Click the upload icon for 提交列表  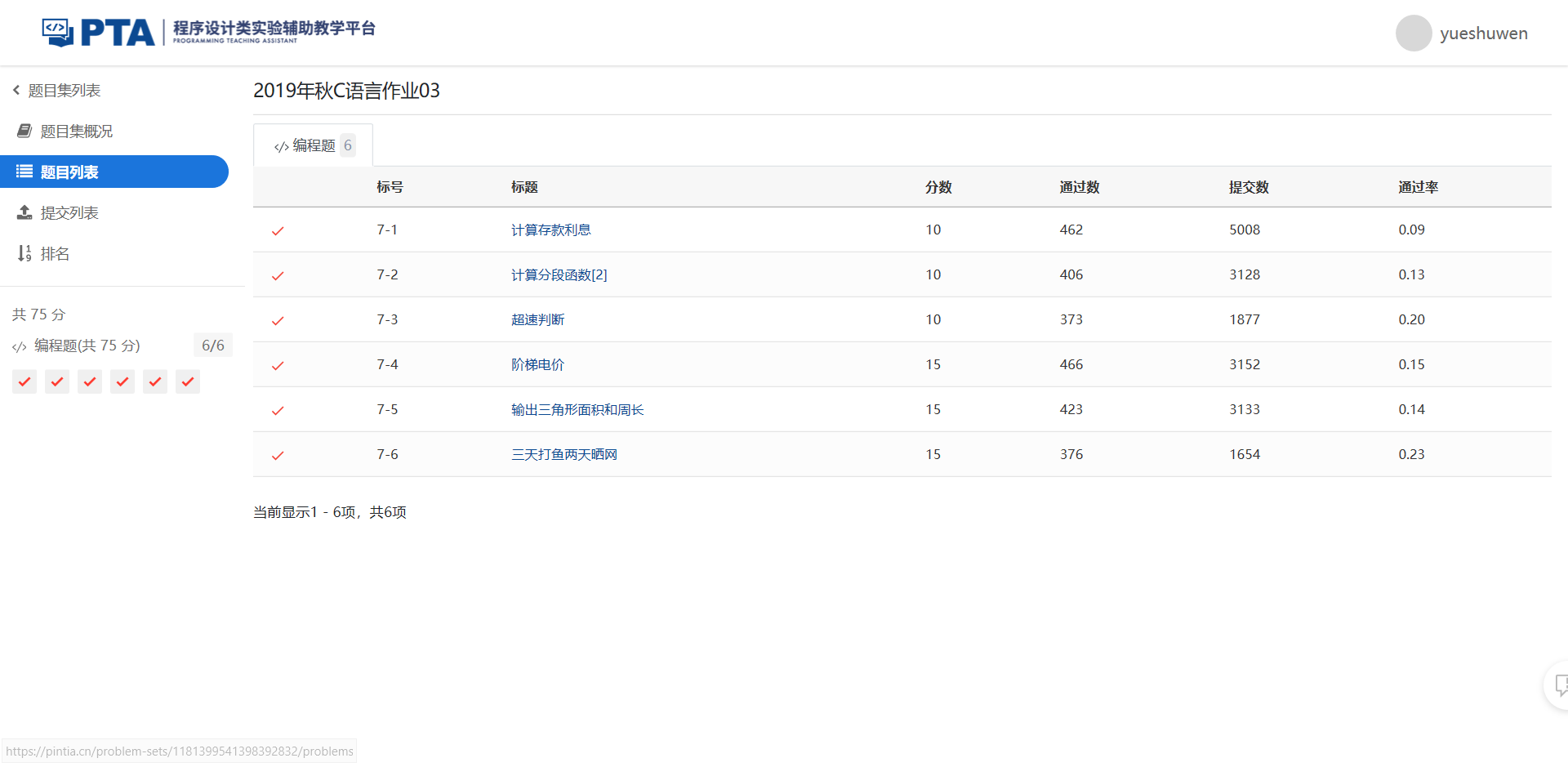click(24, 212)
